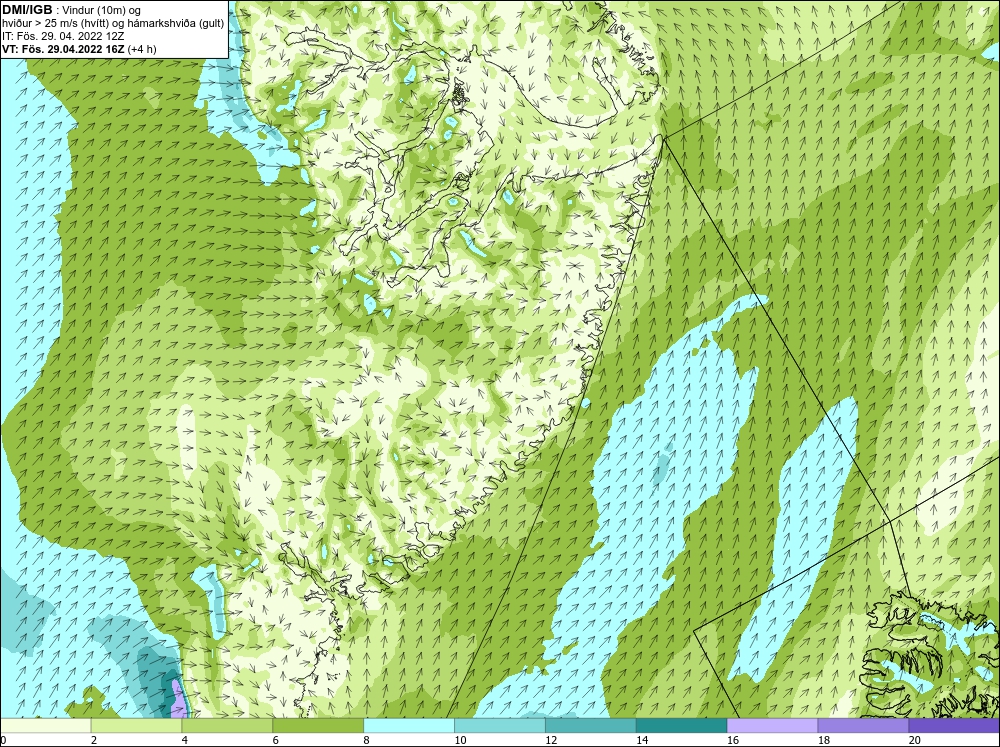Pick the 4–6 m/s green legend swatch
The width and height of the screenshot is (1000, 747).
coord(227,726)
